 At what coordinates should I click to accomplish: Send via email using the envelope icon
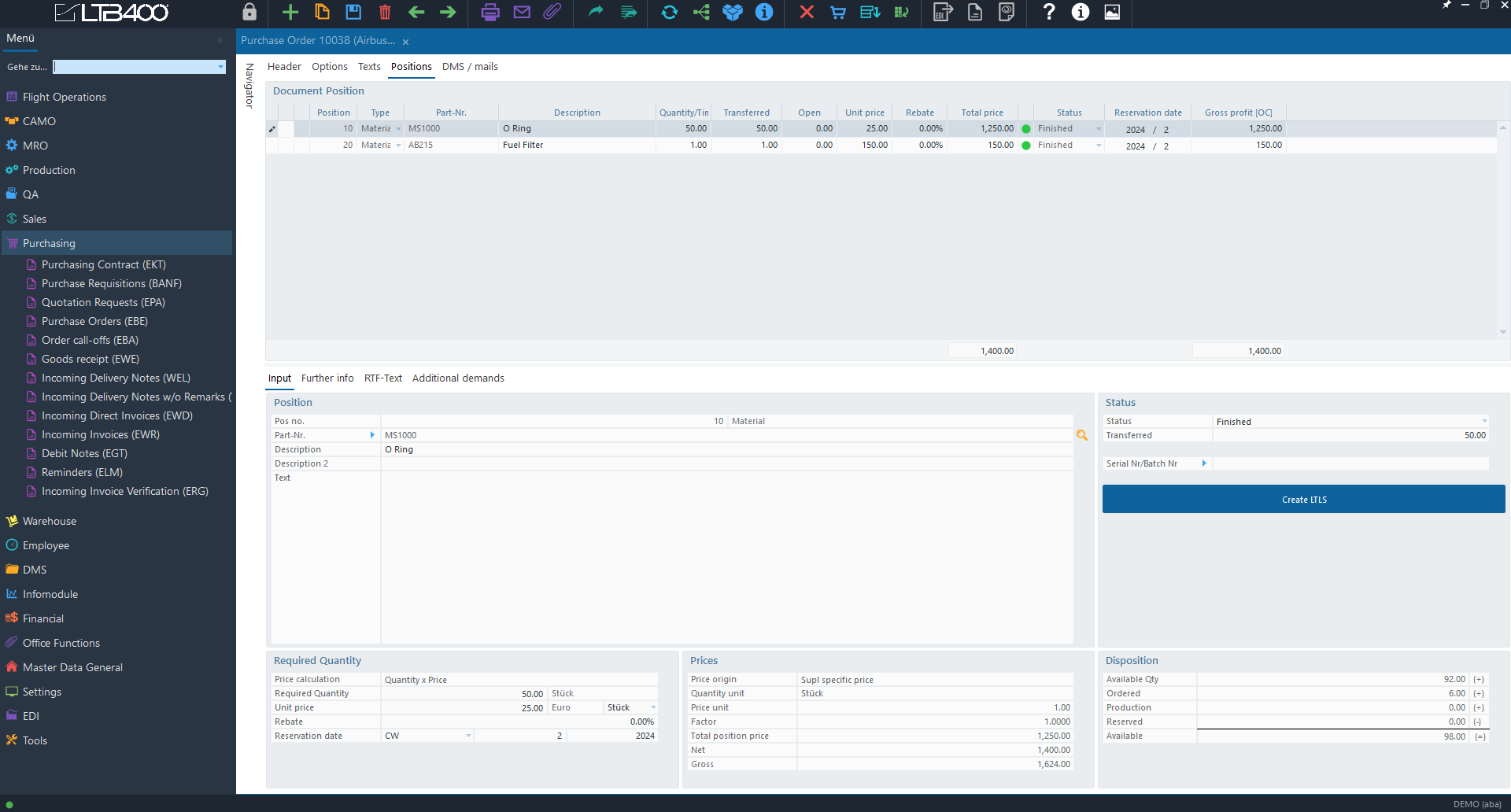(522, 12)
